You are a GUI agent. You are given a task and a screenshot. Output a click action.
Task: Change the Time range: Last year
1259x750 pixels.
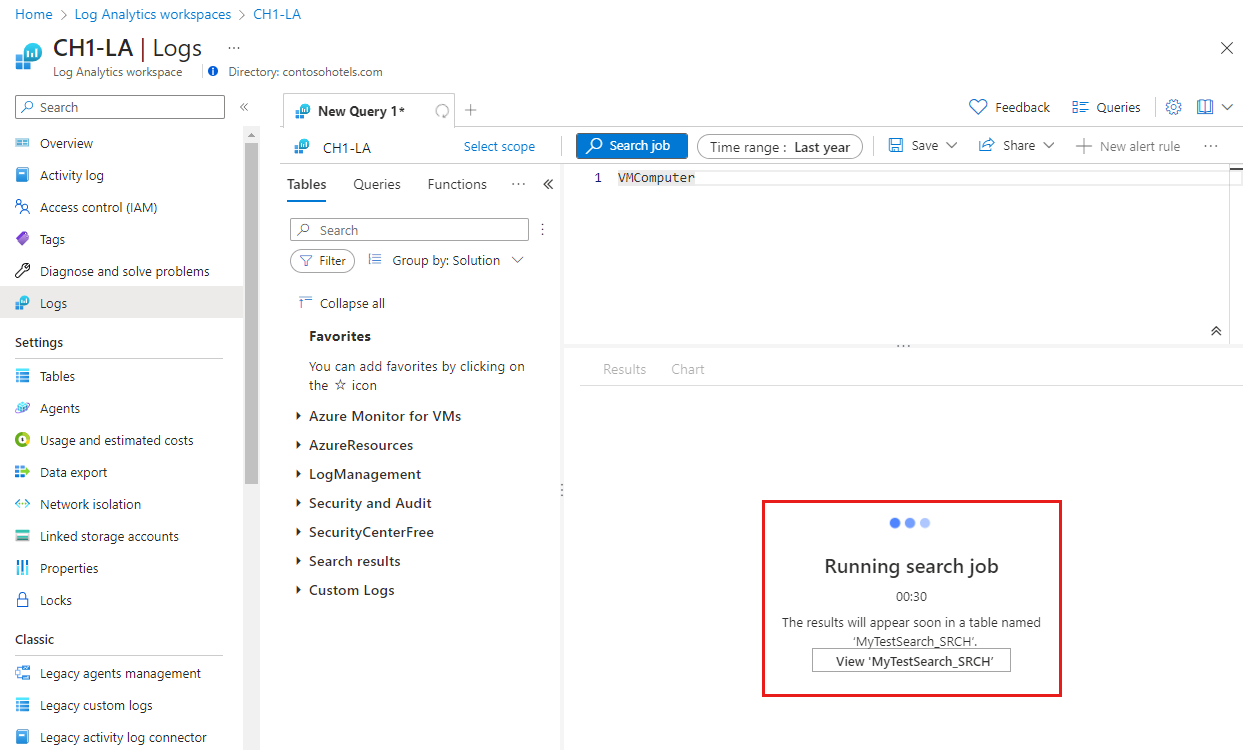point(779,147)
